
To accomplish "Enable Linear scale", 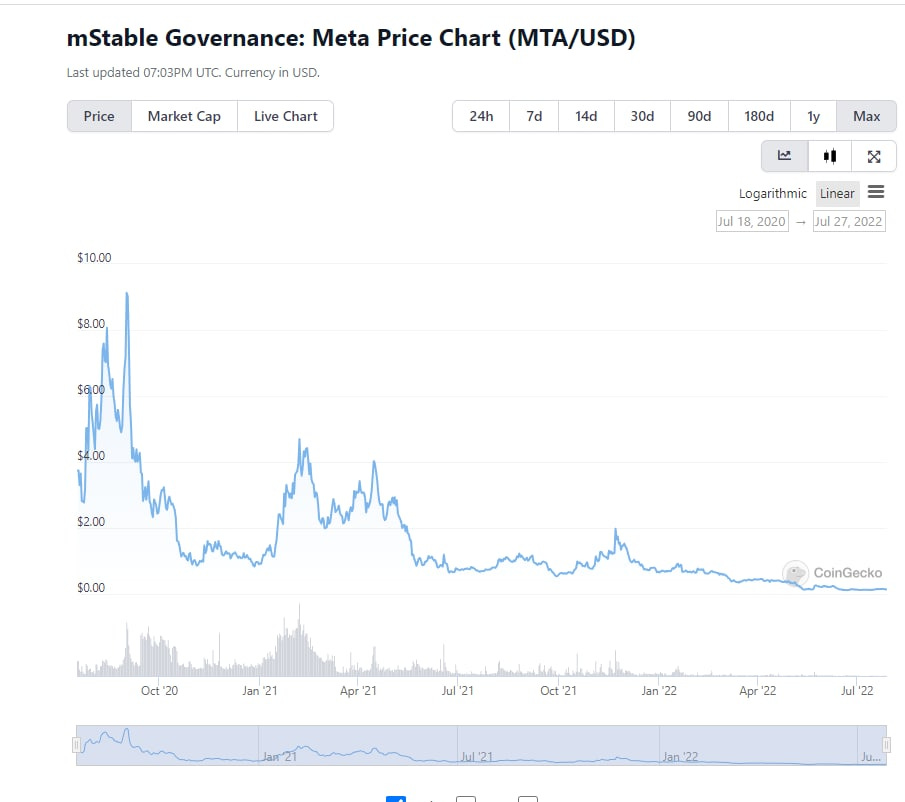I will point(837,193).
